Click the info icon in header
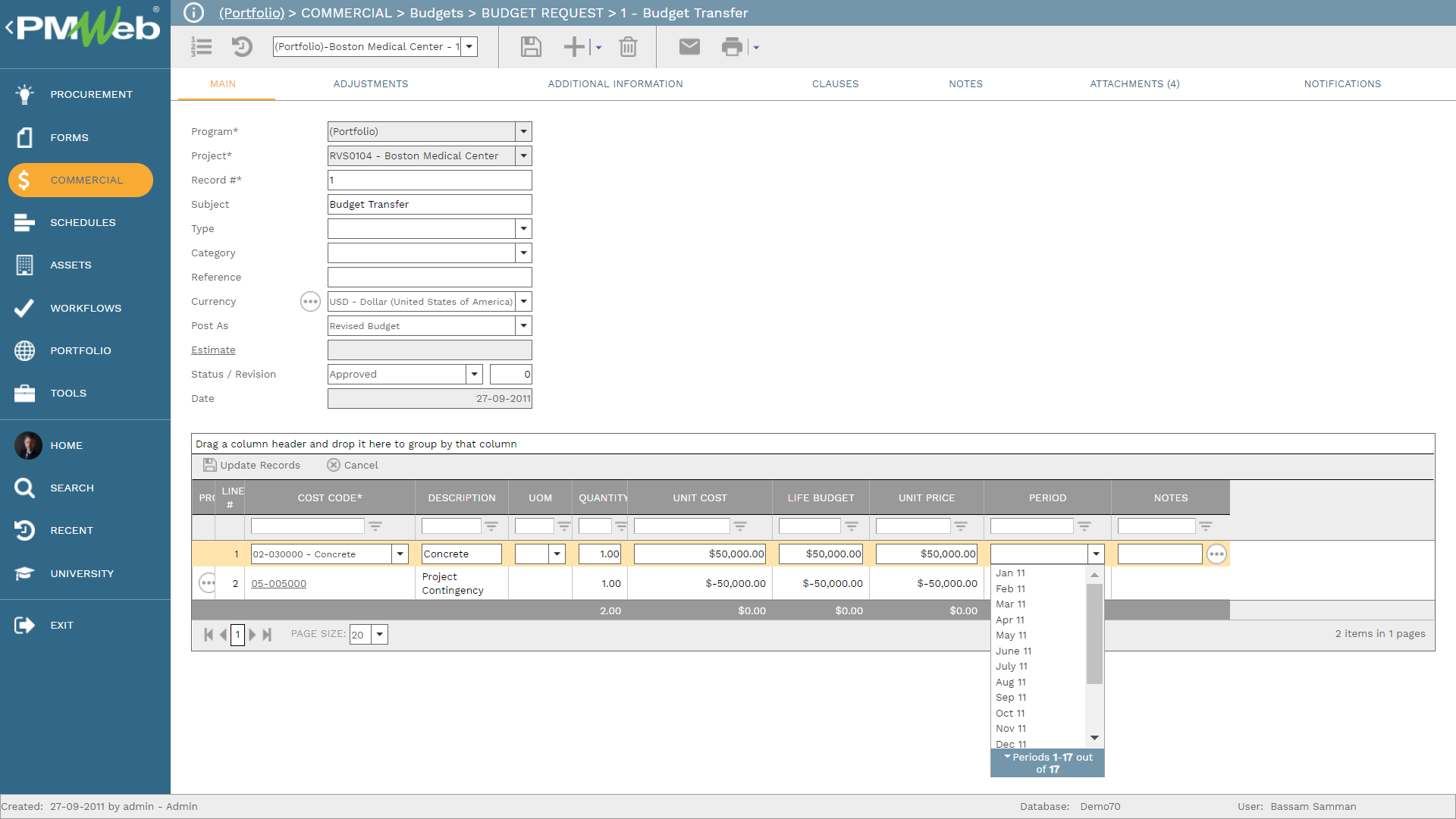 point(194,13)
